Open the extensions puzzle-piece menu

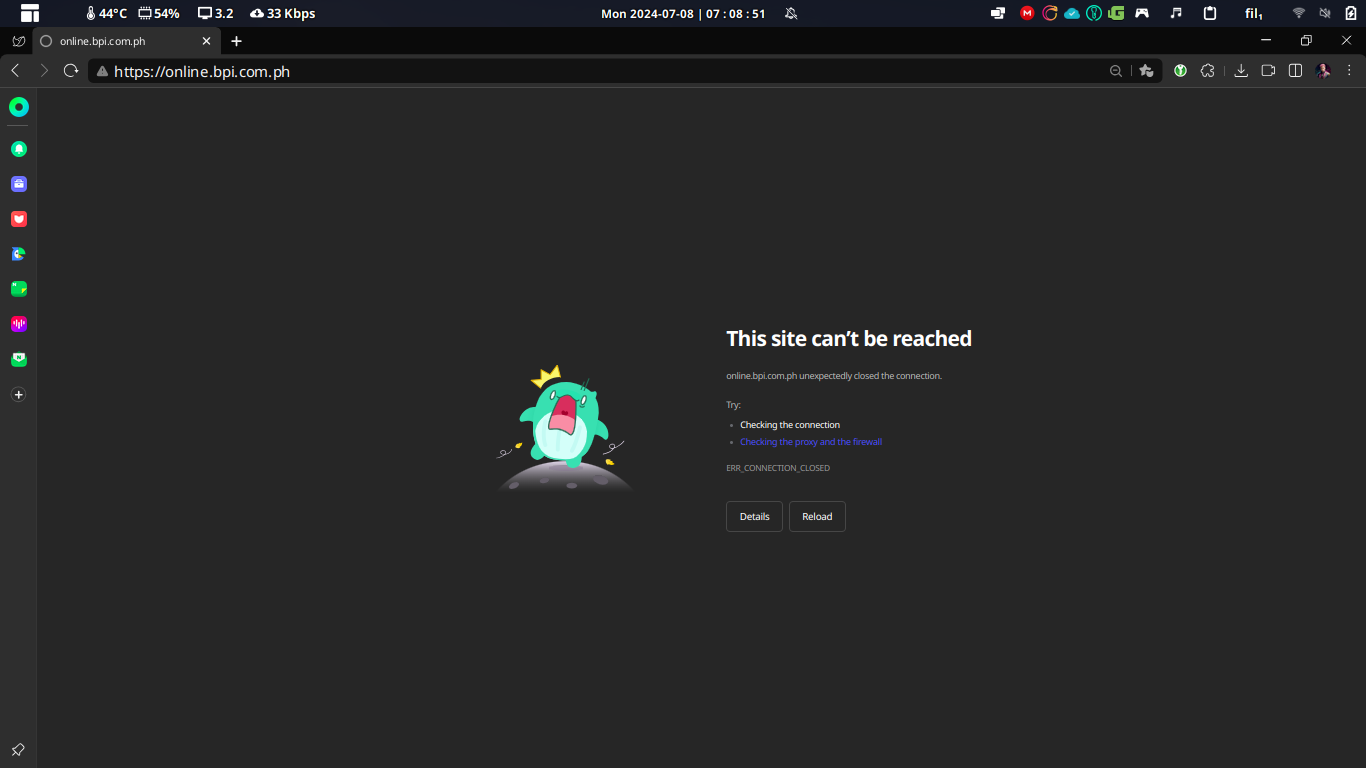click(x=1208, y=71)
